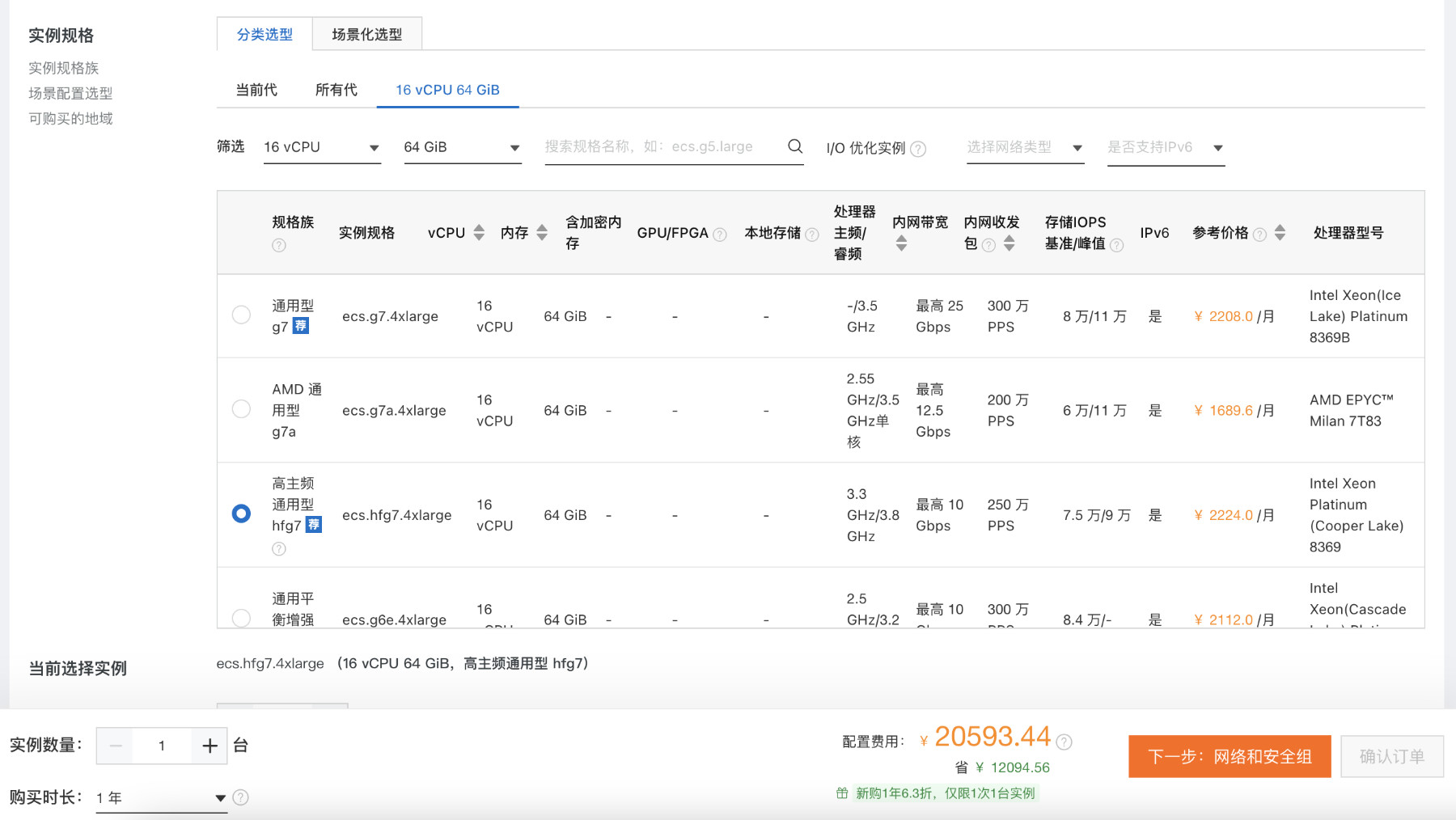The image size is (1456, 820).
Task: Click help icon under 规格族 header
Action: click(x=279, y=245)
